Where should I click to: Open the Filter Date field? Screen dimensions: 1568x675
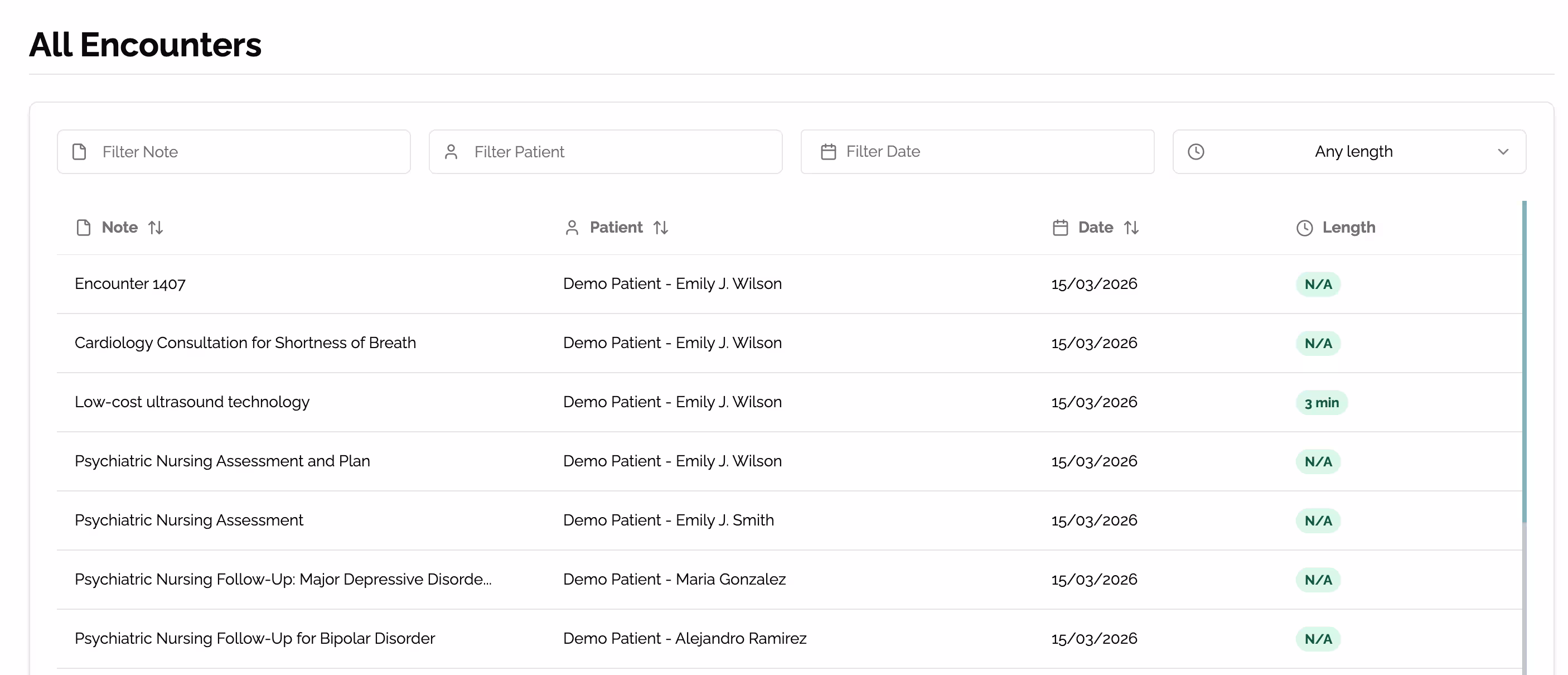point(977,152)
